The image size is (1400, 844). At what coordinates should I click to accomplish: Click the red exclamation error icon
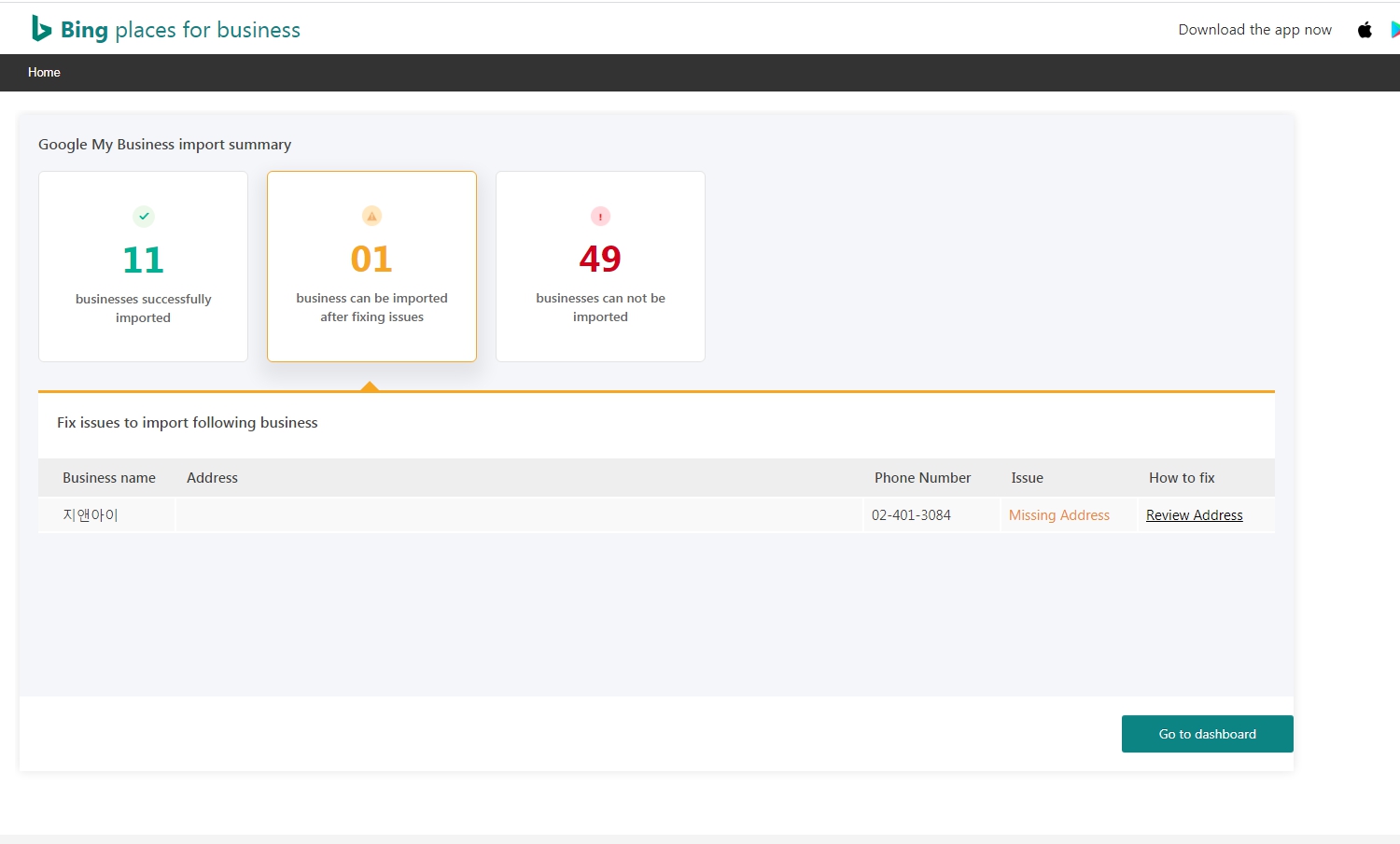tap(600, 217)
